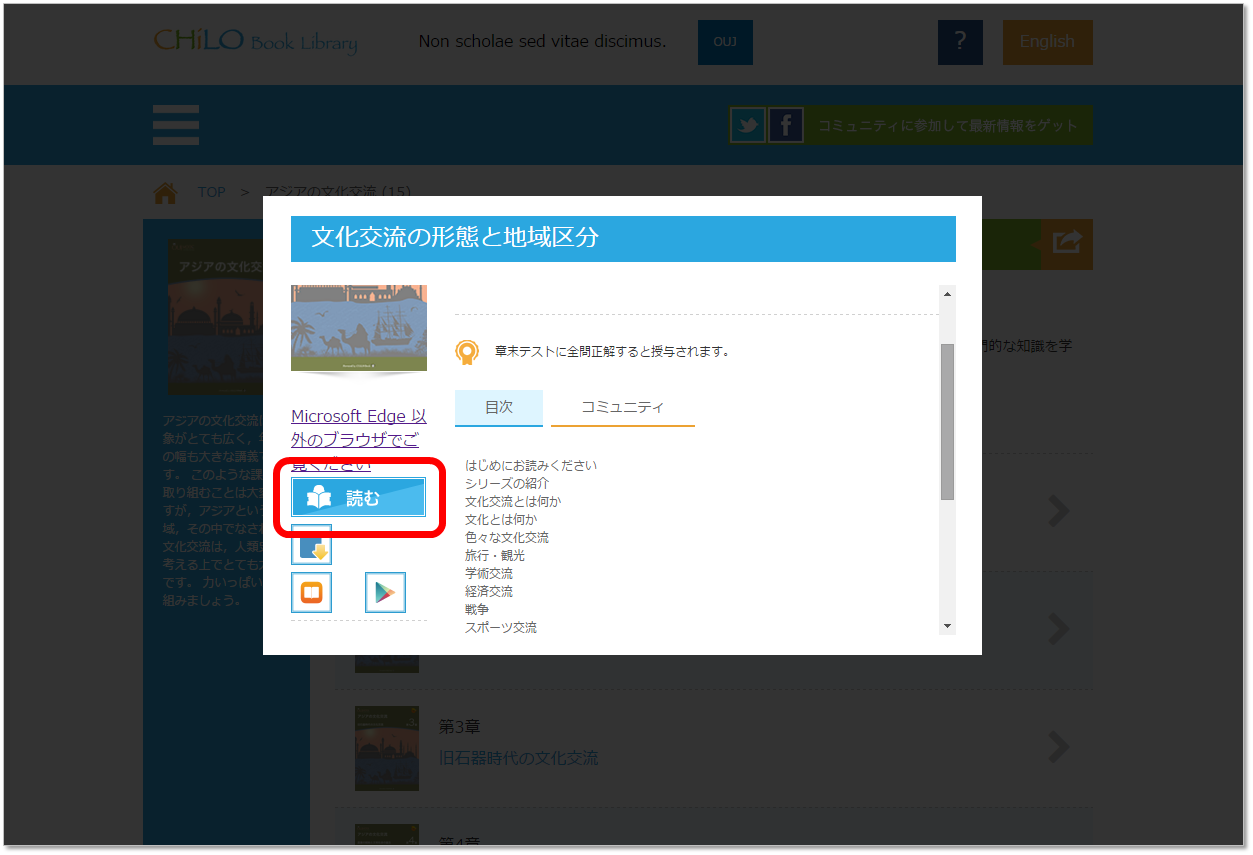Click the OUJ button in the header
1253x855 pixels.
pos(725,42)
